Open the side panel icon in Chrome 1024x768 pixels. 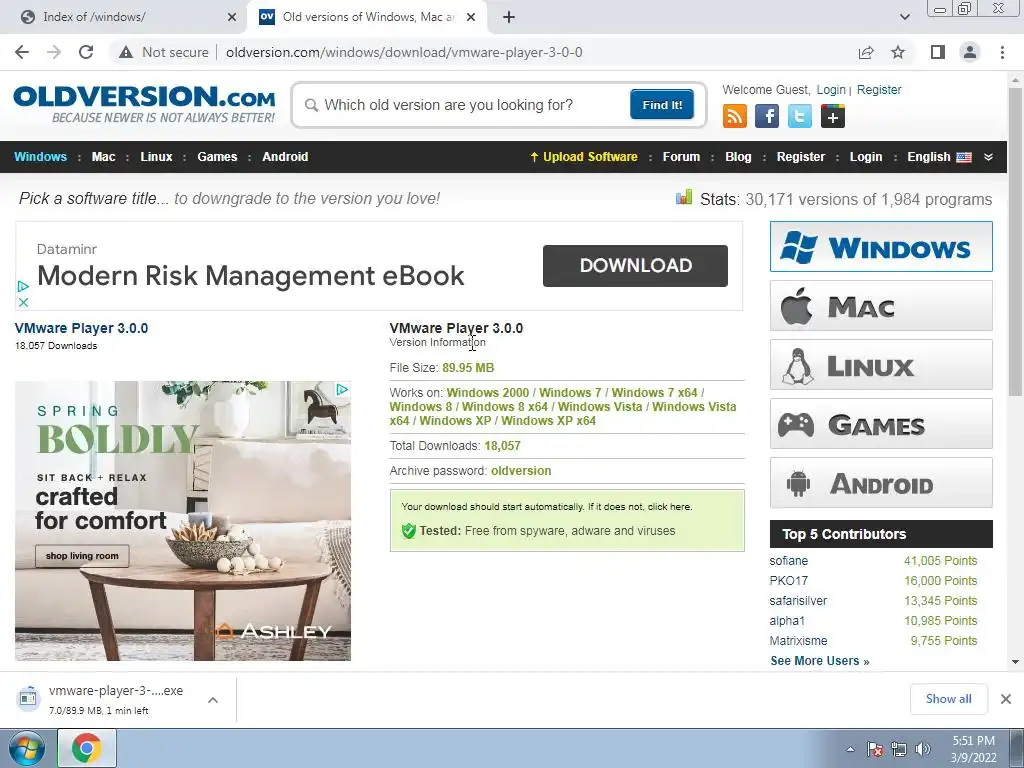click(x=938, y=52)
